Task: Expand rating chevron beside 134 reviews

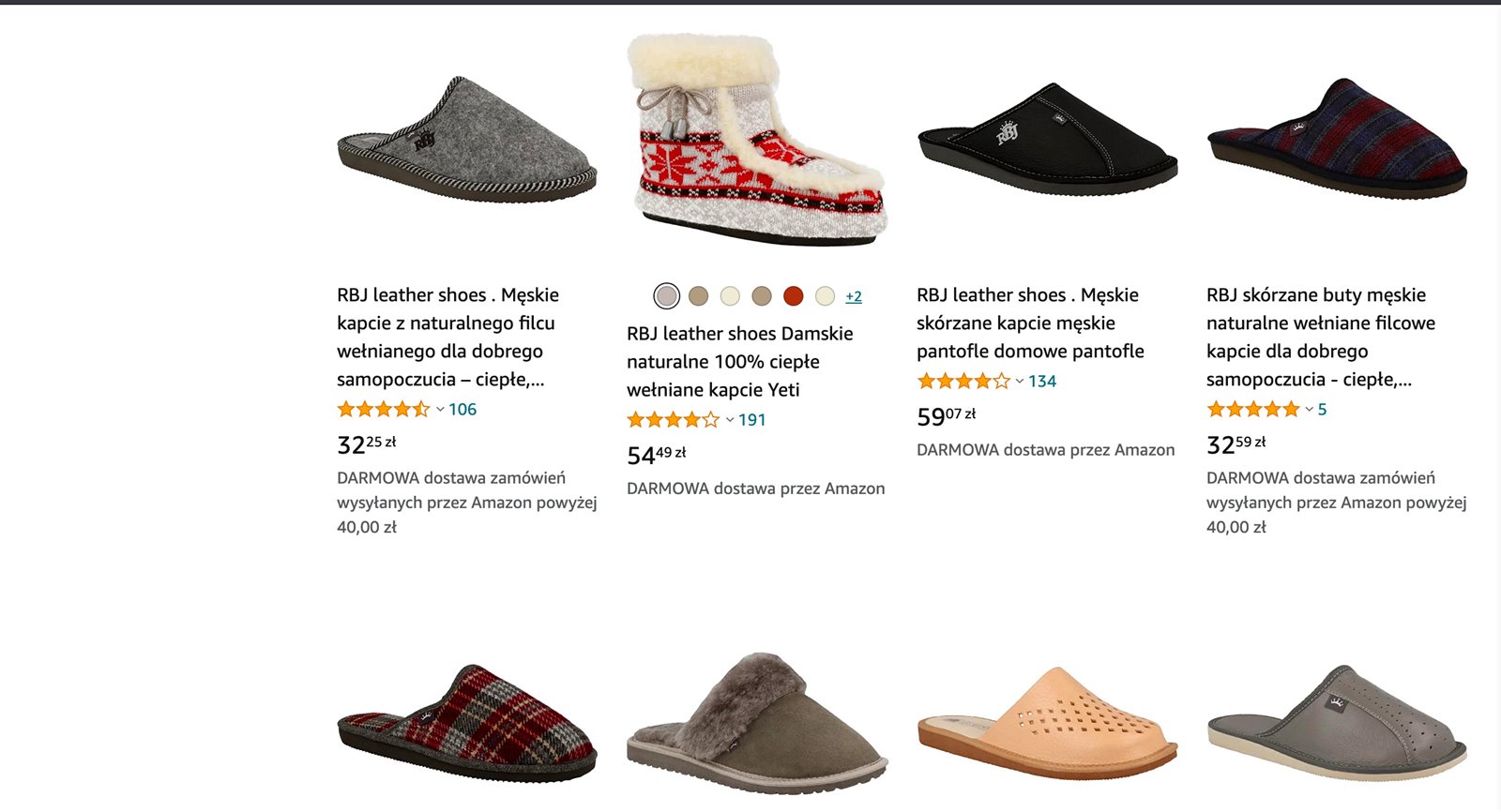Action: [x=1020, y=382]
